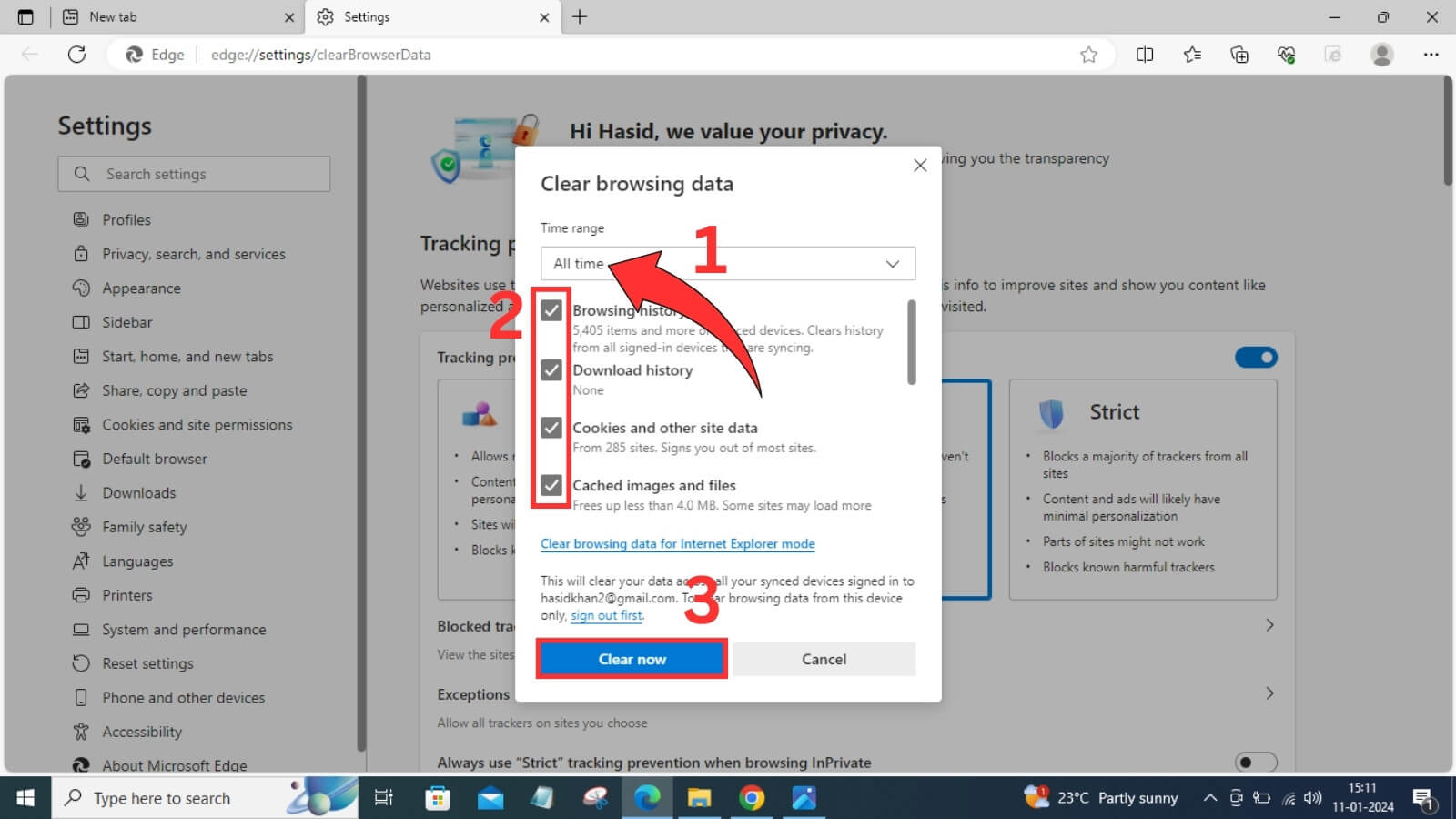The height and width of the screenshot is (819, 1456).
Task: Uncheck Cookies and other site data
Action: pos(551,428)
